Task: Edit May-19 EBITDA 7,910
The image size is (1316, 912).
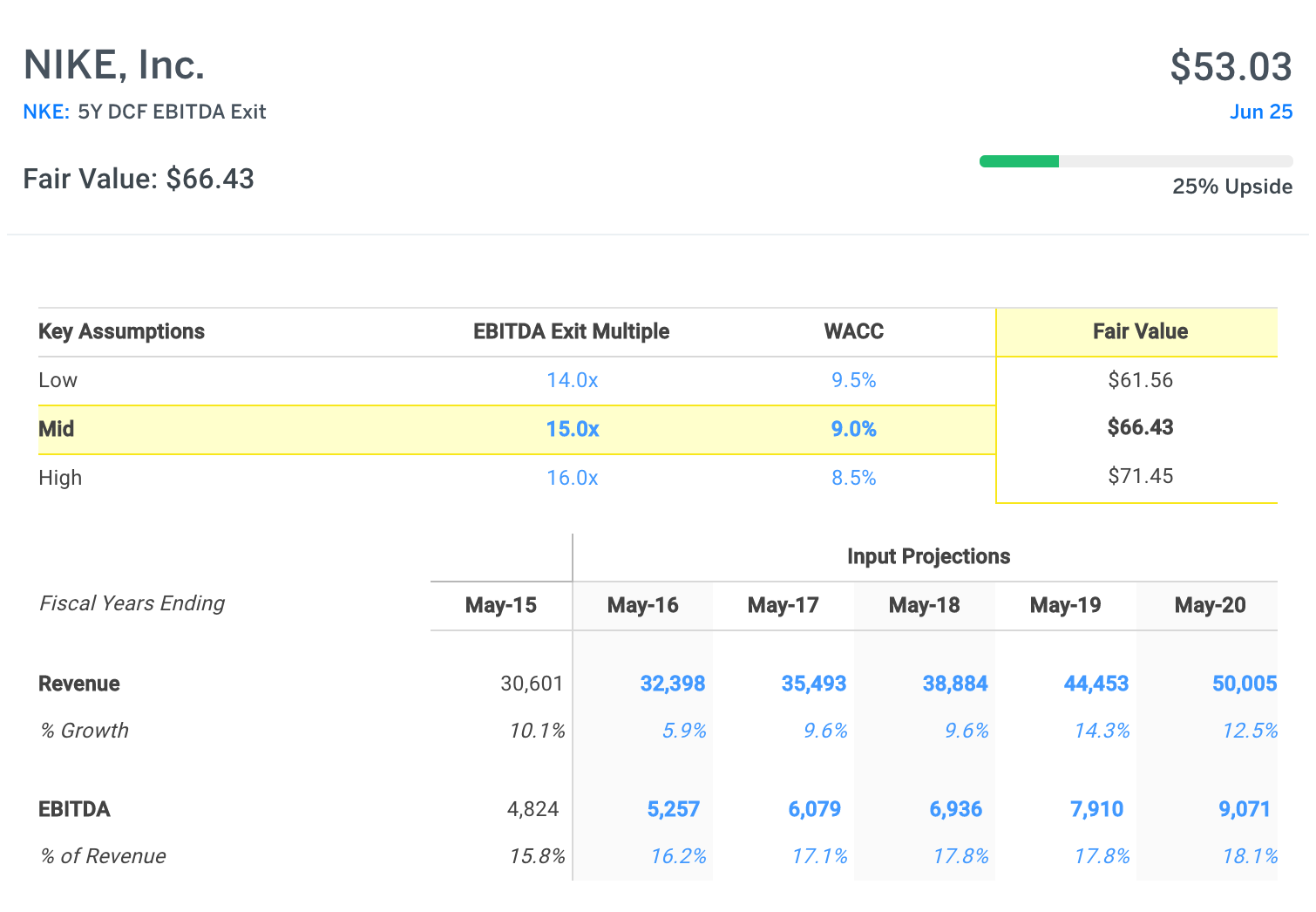Action: point(1096,809)
